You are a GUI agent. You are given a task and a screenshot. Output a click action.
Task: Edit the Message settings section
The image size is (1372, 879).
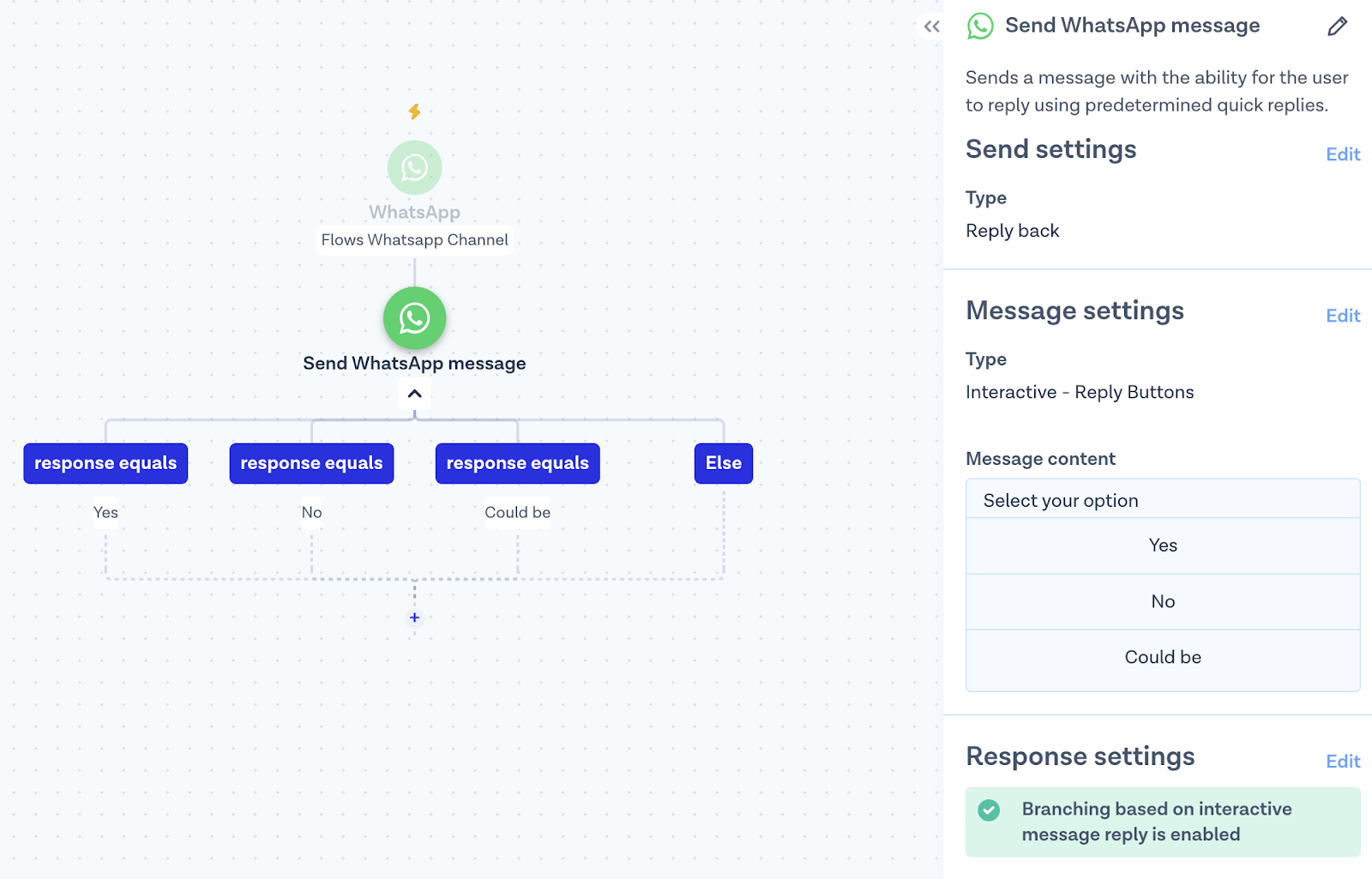(x=1342, y=316)
